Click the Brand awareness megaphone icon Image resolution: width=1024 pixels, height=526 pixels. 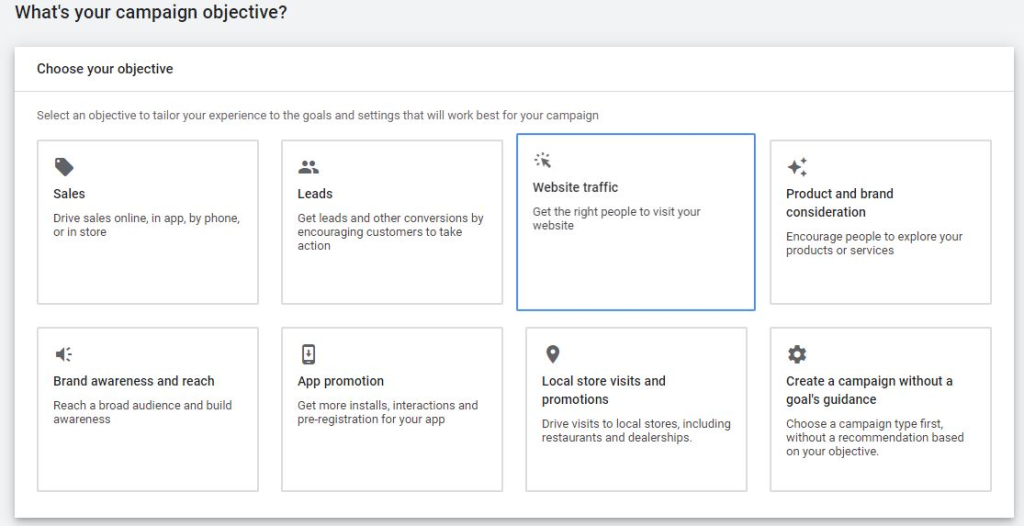click(63, 355)
